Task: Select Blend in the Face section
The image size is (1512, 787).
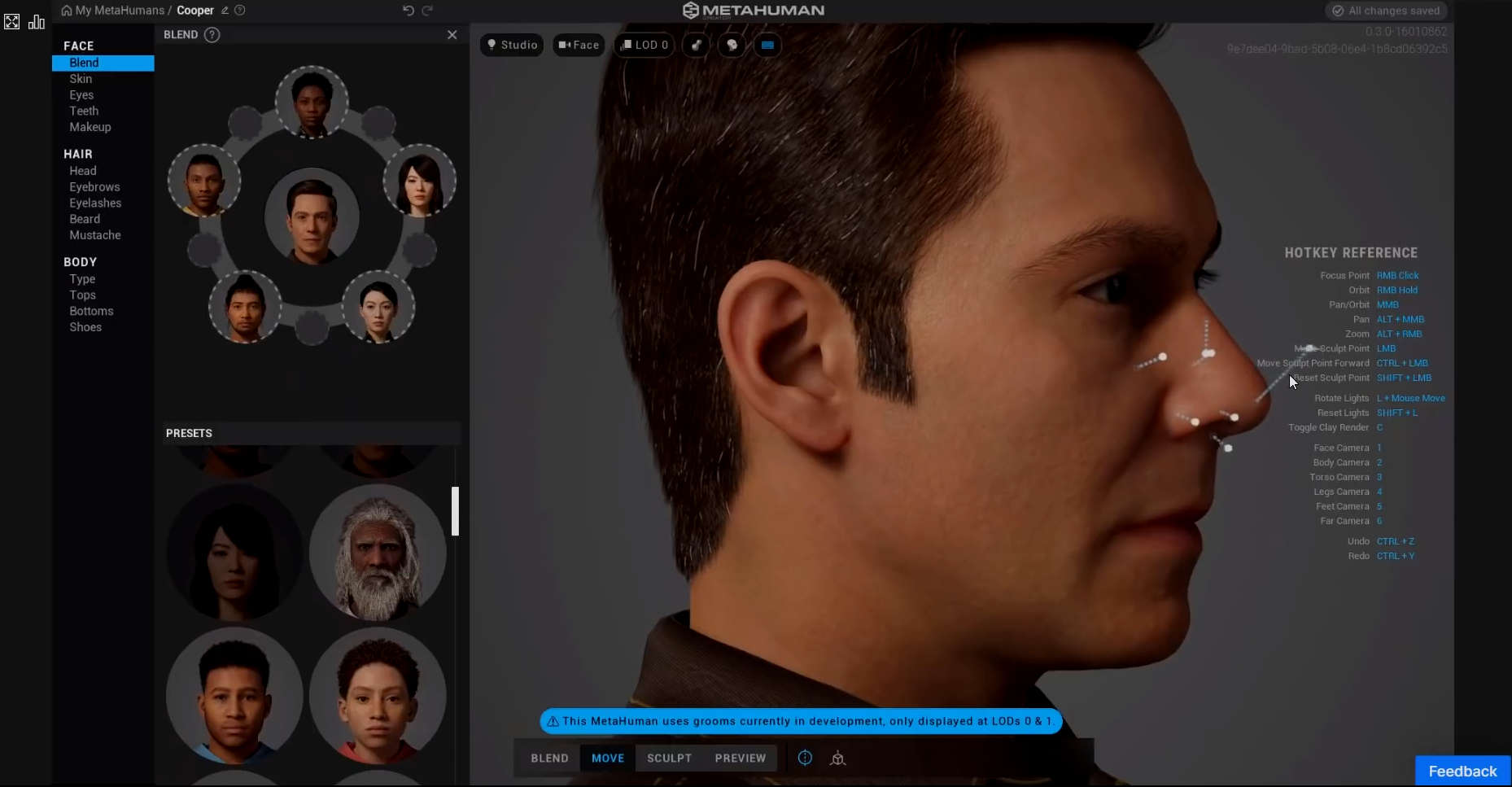Action: click(x=103, y=63)
